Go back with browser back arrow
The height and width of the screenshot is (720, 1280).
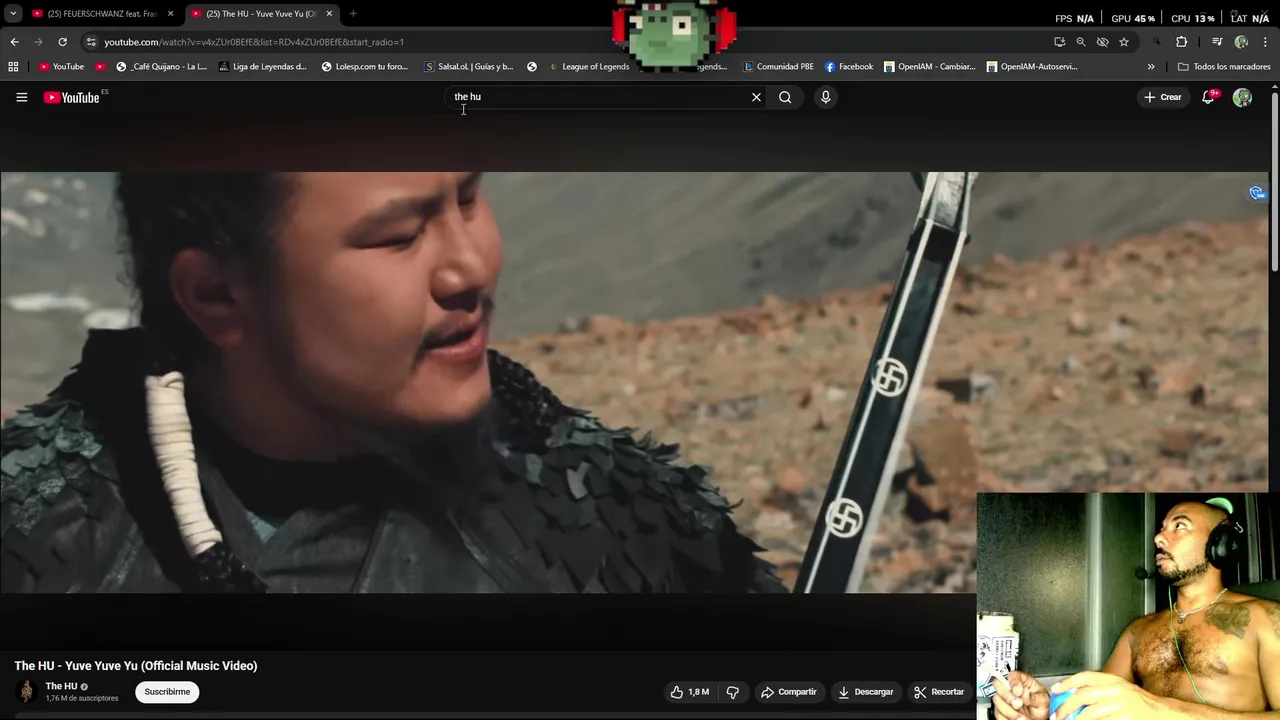click(14, 42)
